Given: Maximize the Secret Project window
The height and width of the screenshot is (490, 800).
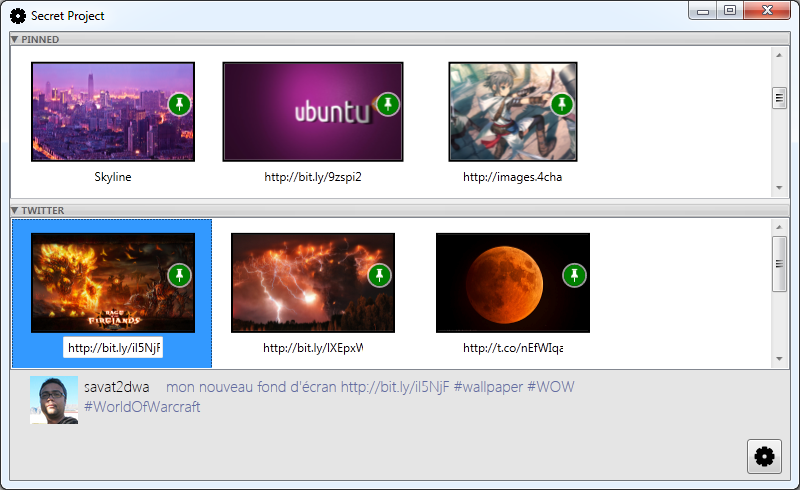Looking at the screenshot, I should click(x=730, y=11).
